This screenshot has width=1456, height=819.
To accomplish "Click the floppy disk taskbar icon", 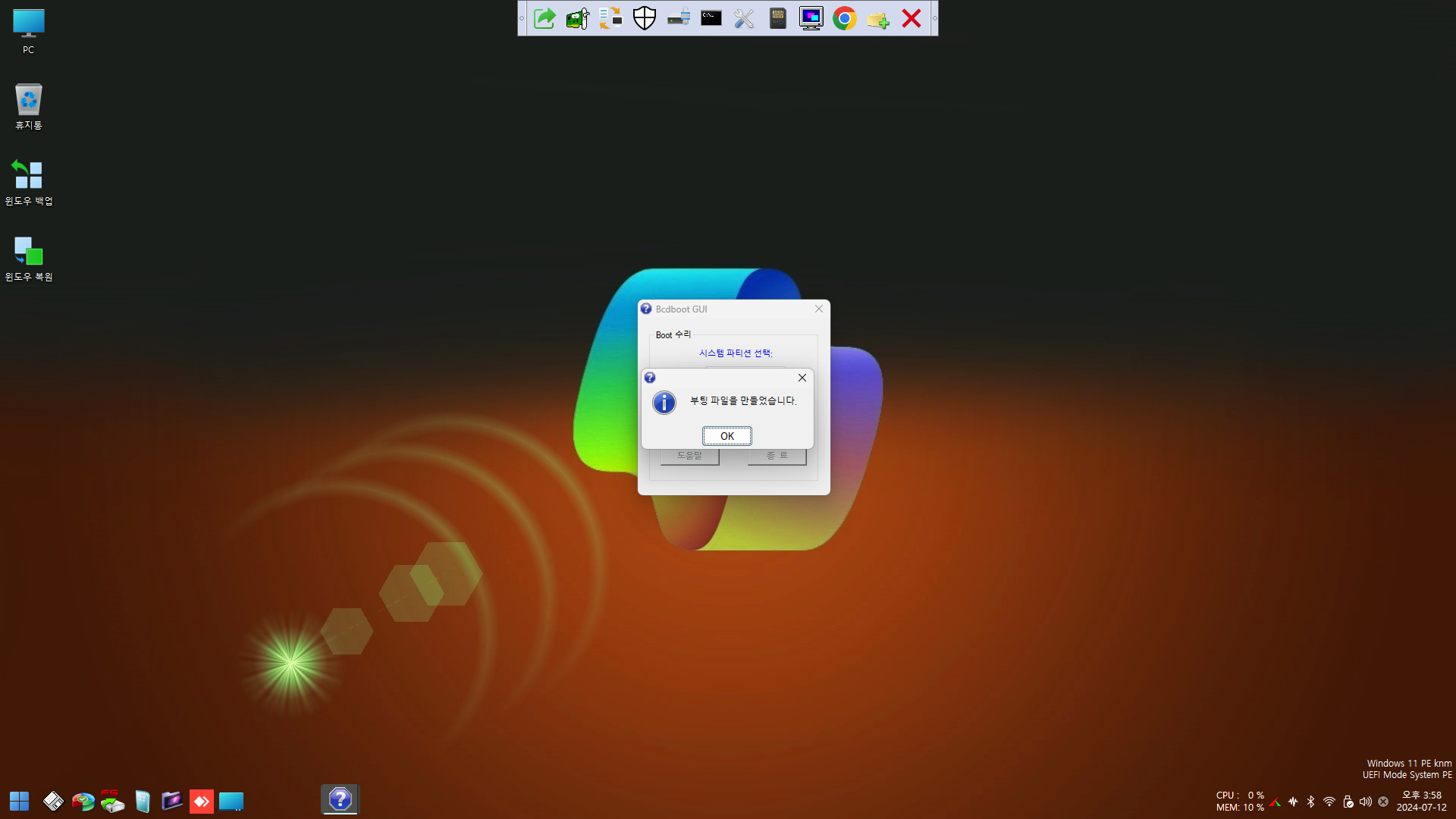I will [x=53, y=801].
